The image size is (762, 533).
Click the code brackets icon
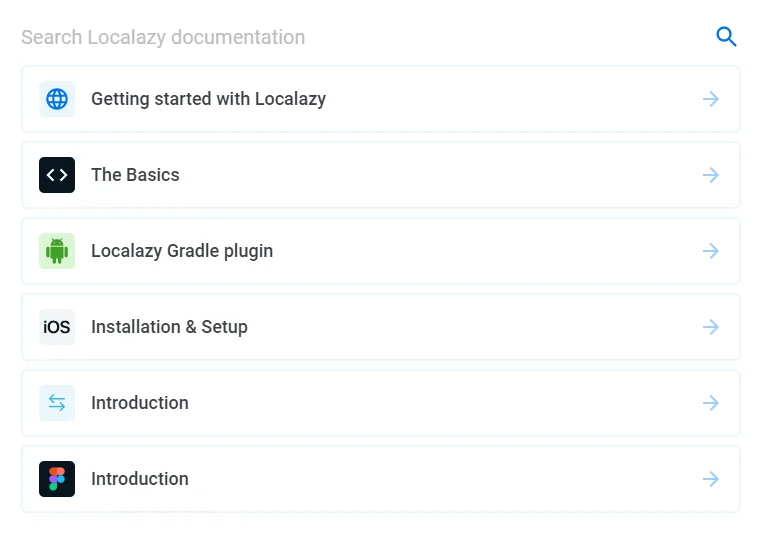(x=57, y=175)
